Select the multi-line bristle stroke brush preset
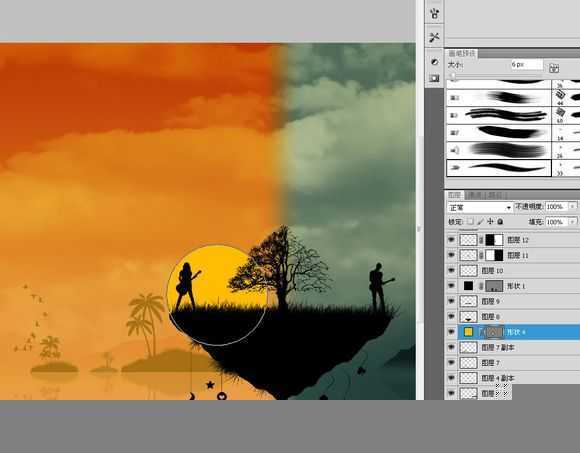 [499, 115]
